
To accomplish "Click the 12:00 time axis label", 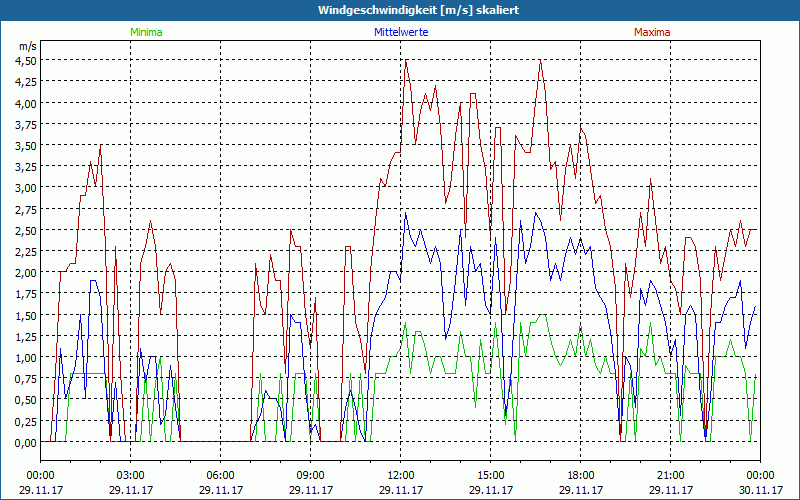I will click(x=401, y=476).
